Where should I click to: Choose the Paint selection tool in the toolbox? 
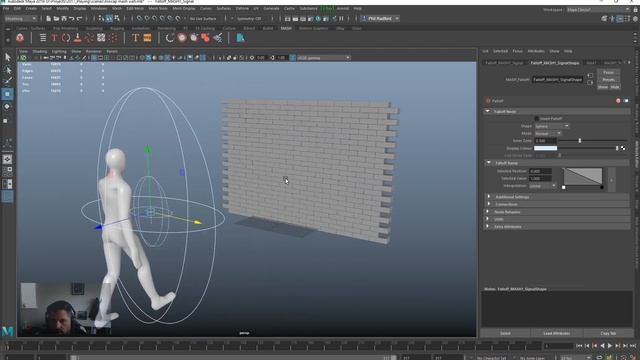click(7, 81)
